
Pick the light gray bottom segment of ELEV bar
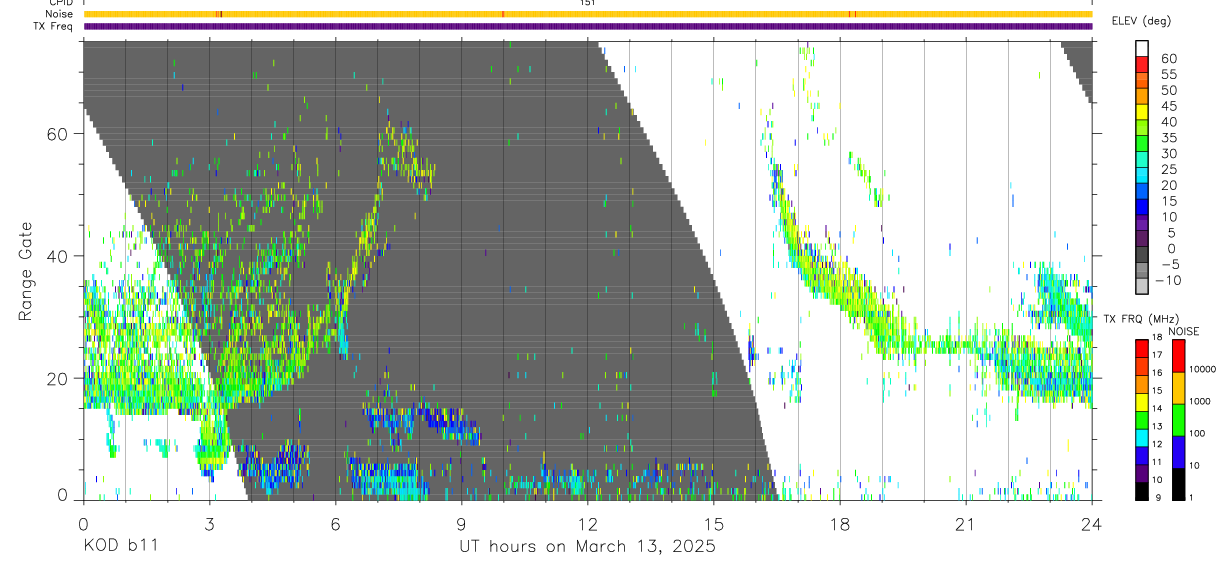[1143, 287]
